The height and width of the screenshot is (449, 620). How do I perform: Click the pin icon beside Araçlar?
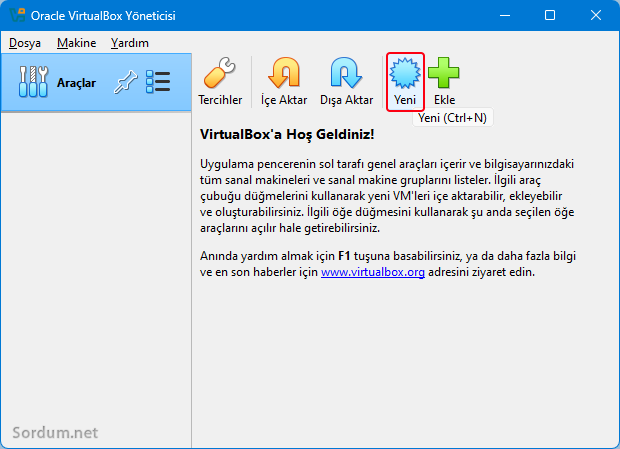point(125,82)
